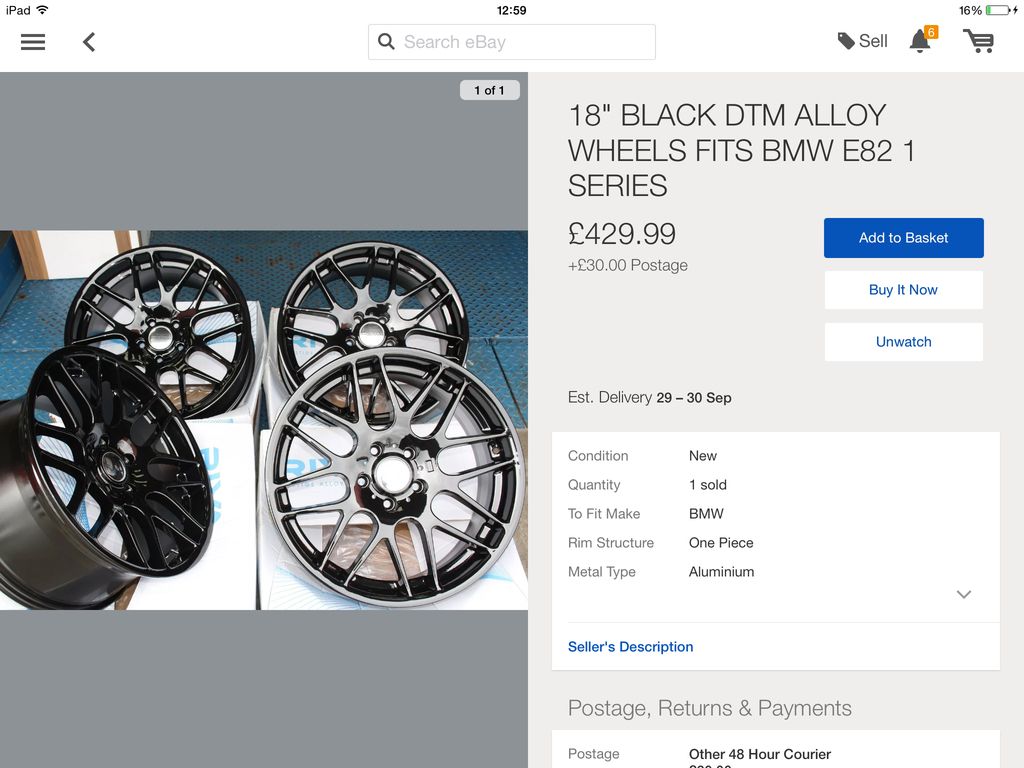Tap the Sell label in header
This screenshot has width=1024, height=768.
coord(872,41)
